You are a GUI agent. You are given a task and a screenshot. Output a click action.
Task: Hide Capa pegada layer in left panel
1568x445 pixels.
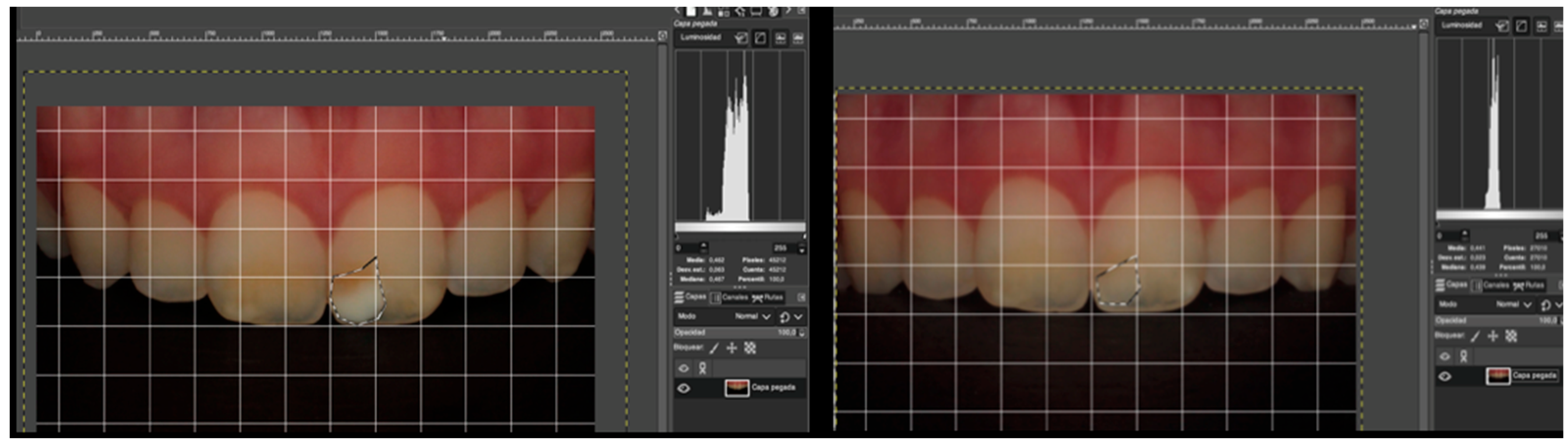[683, 389]
